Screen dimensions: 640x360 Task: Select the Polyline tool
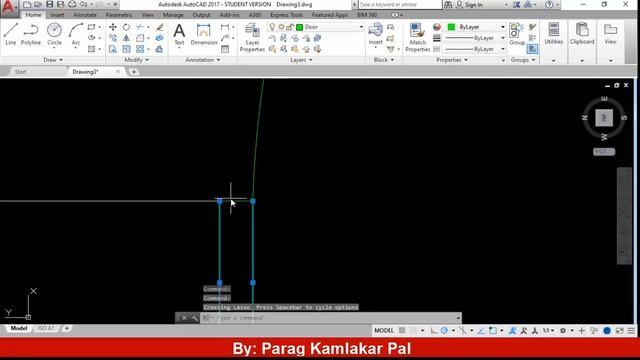click(x=31, y=34)
